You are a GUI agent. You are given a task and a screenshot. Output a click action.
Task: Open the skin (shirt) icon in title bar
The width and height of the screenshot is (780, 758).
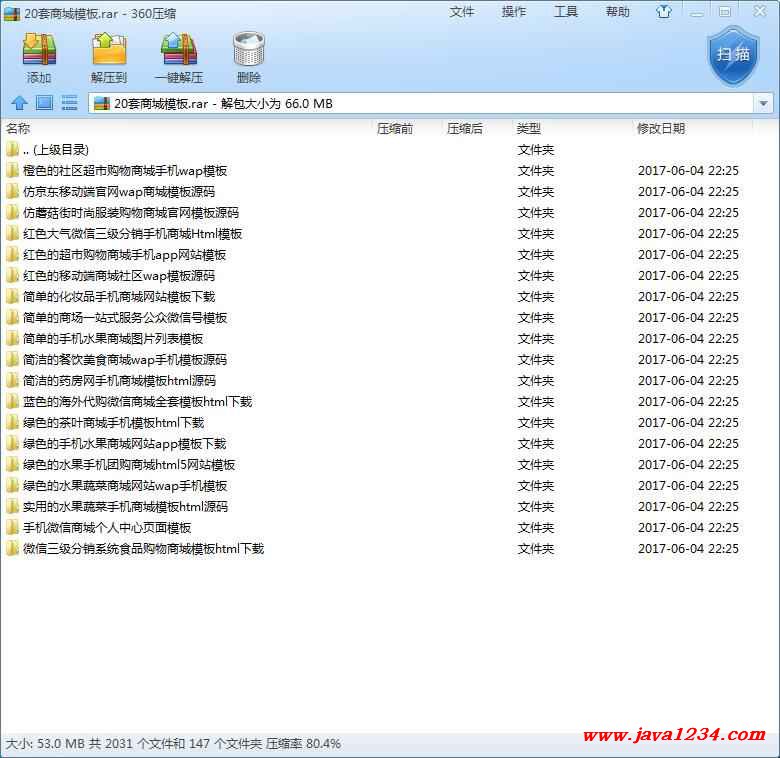click(664, 11)
